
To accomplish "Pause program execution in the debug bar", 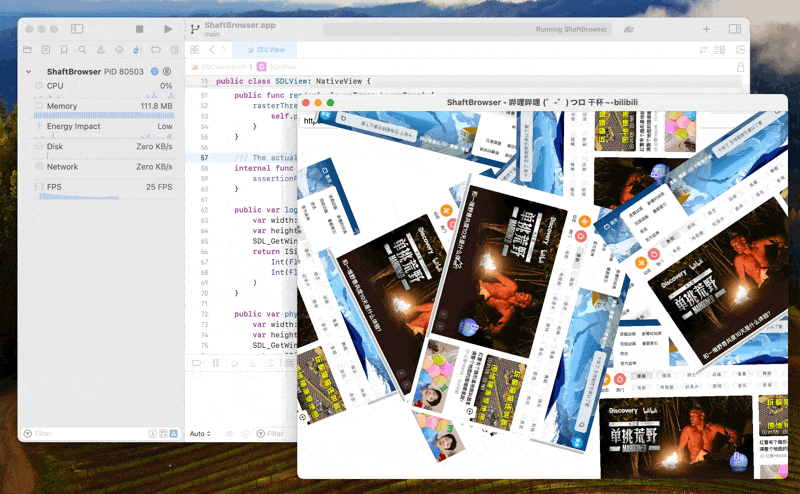I will pos(215,363).
